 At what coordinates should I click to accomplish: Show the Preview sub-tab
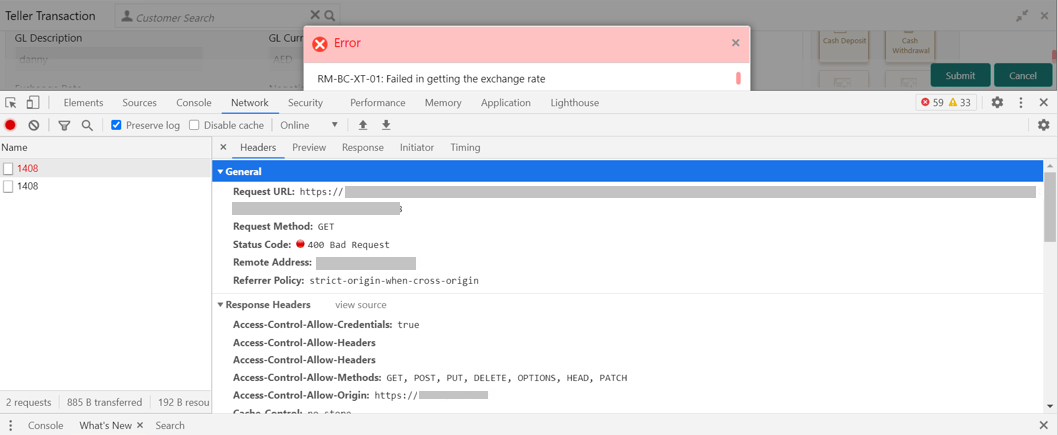(309, 147)
